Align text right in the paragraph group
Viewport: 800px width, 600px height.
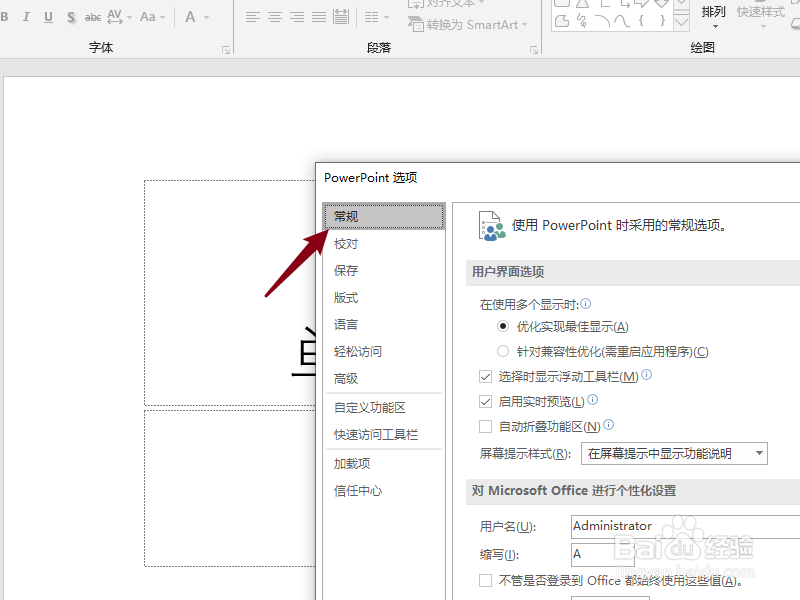(297, 17)
